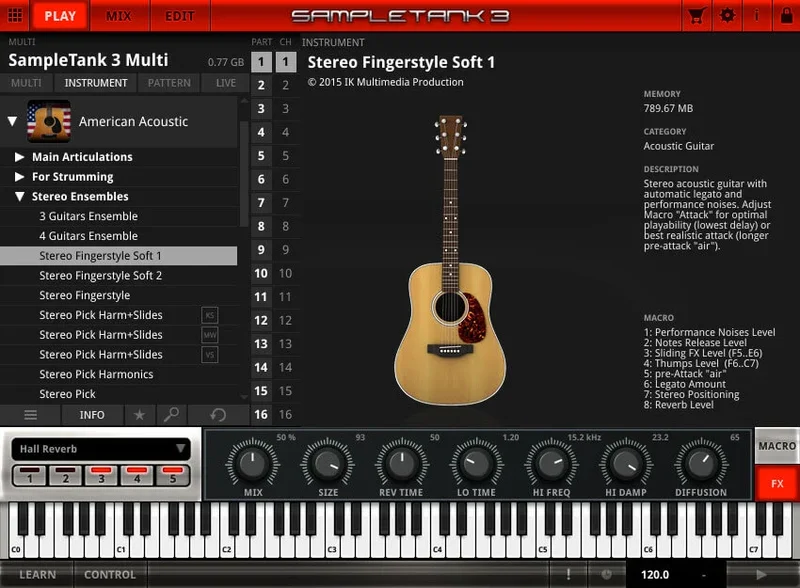Screen dimensions: 800x588
Task: Click channel 1 box for part 1
Action: point(286,62)
